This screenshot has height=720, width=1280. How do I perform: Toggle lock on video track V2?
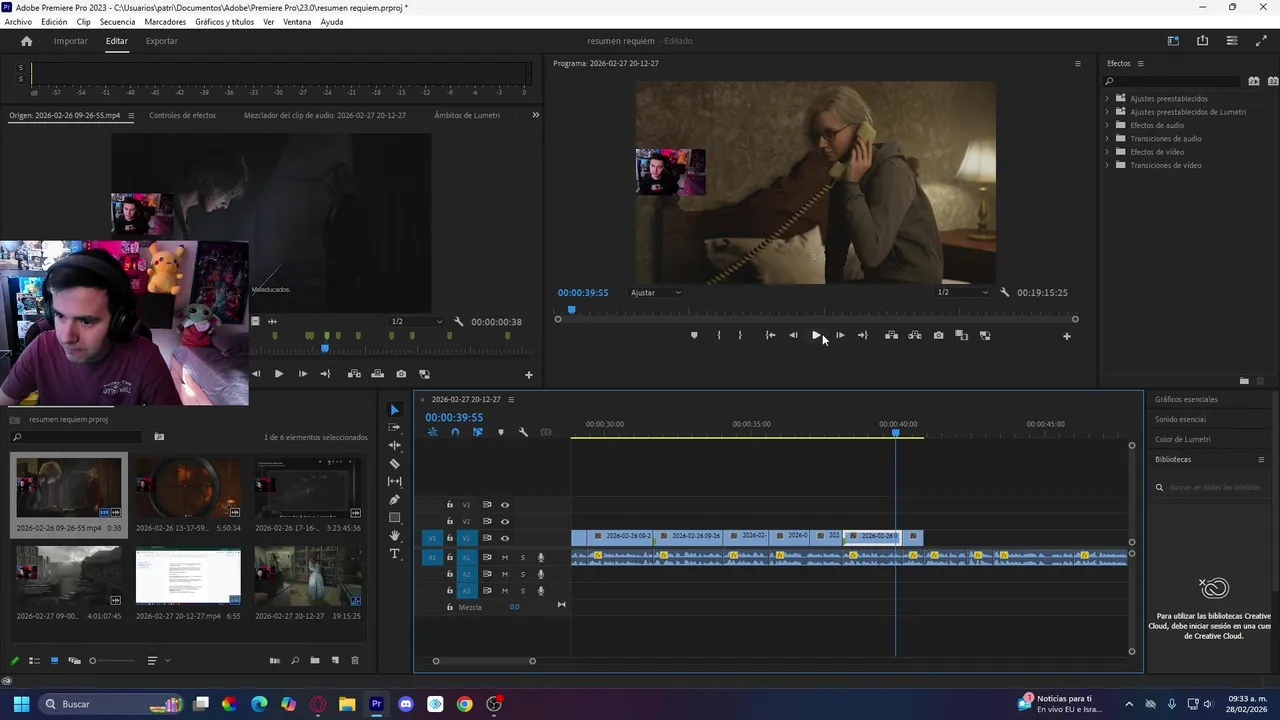(x=450, y=521)
